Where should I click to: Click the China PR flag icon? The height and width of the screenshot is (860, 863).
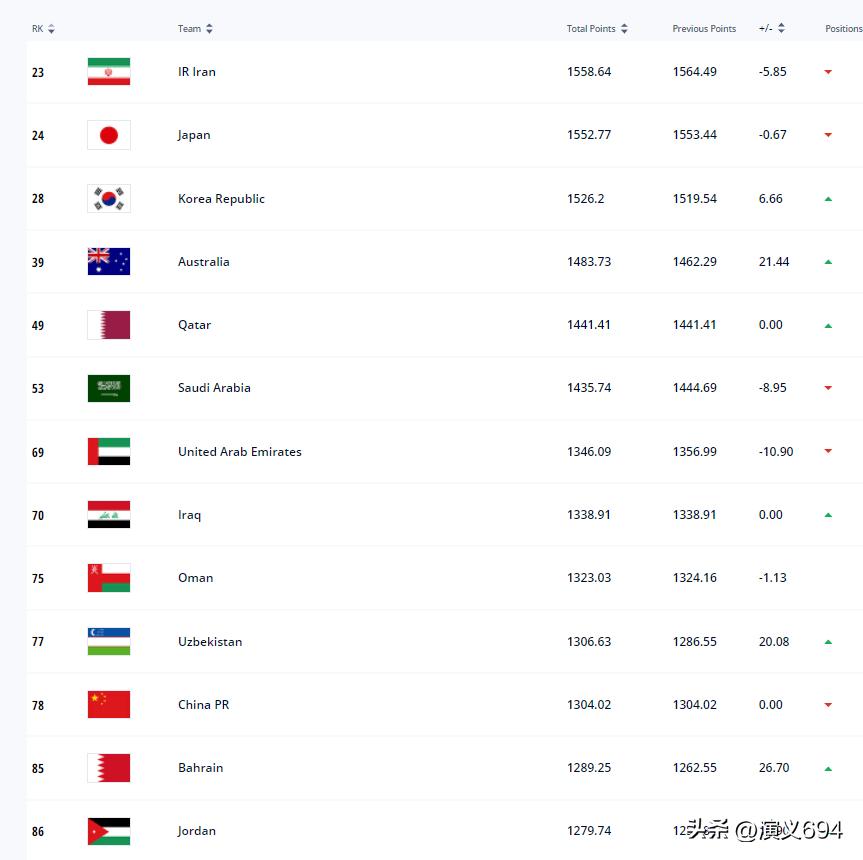(108, 704)
